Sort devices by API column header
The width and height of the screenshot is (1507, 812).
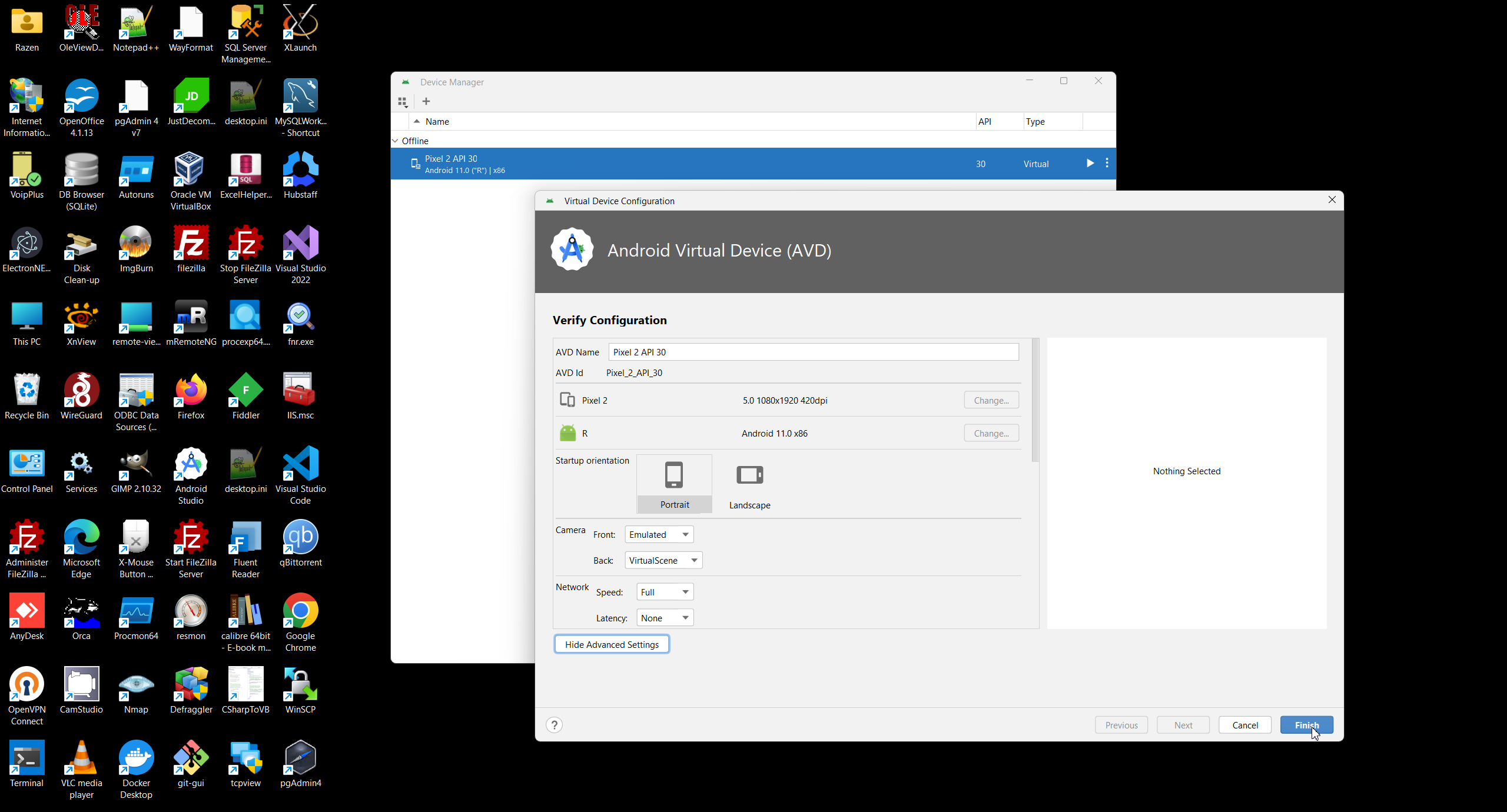pyautogui.click(x=984, y=121)
